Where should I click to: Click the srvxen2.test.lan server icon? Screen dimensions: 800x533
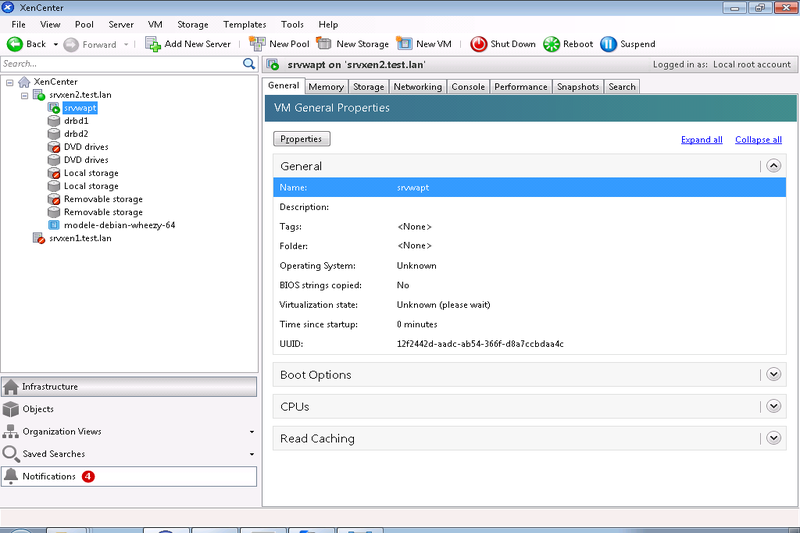39,95
